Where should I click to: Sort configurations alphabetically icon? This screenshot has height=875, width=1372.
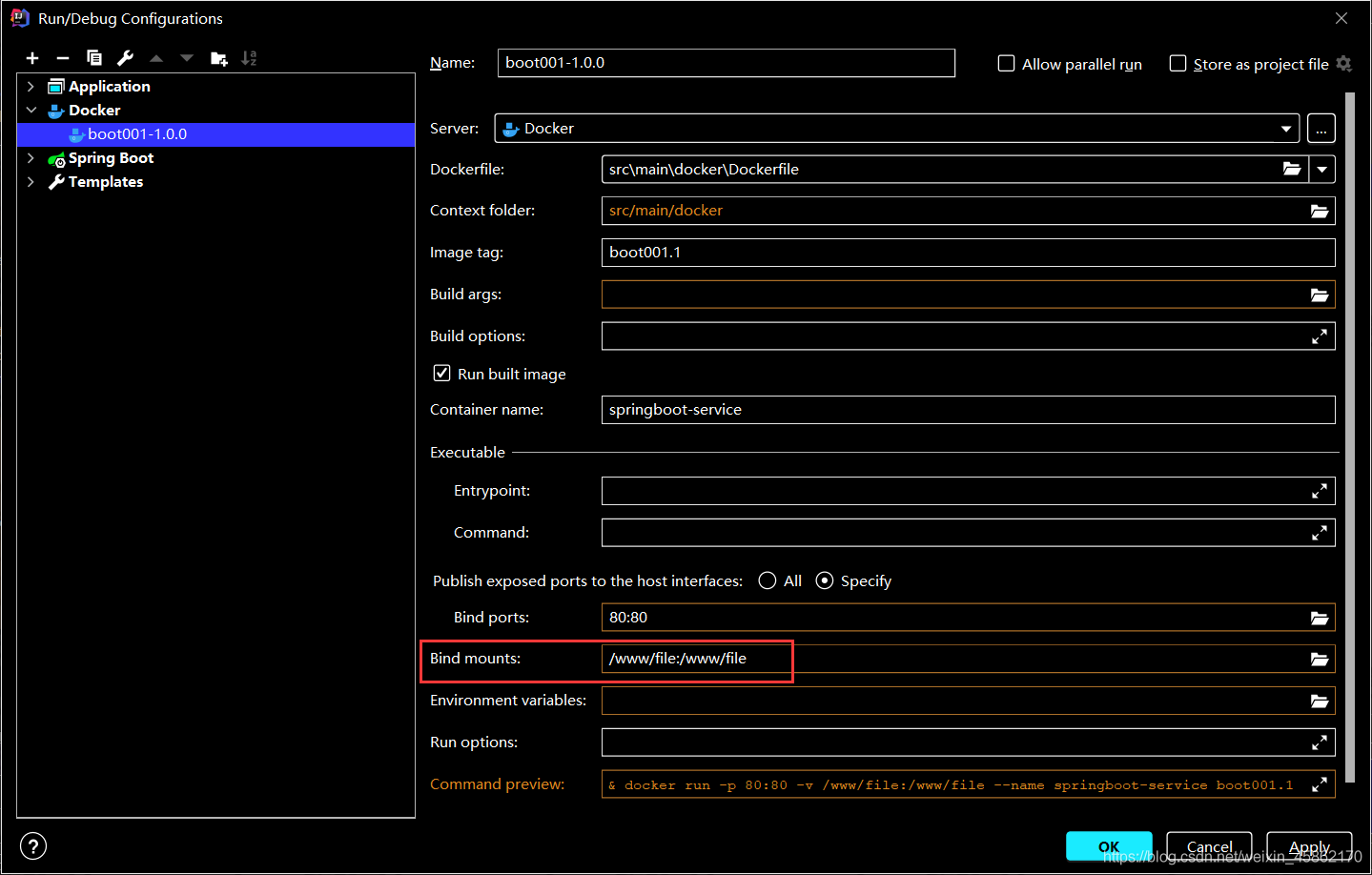(249, 58)
